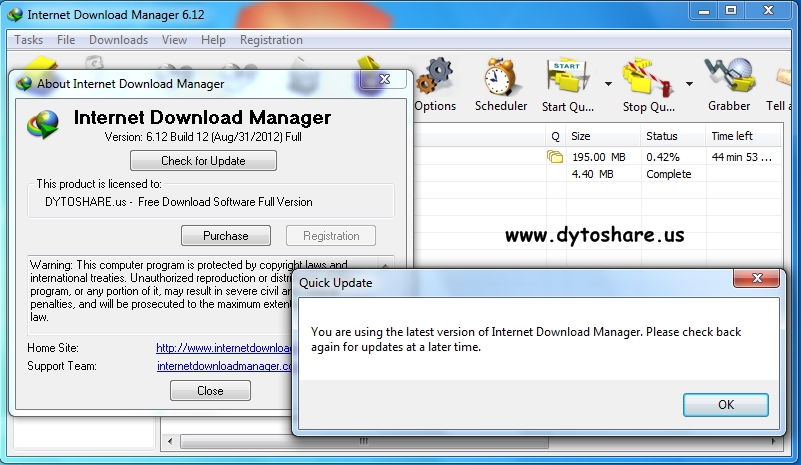Open the File menu

pyautogui.click(x=66, y=40)
